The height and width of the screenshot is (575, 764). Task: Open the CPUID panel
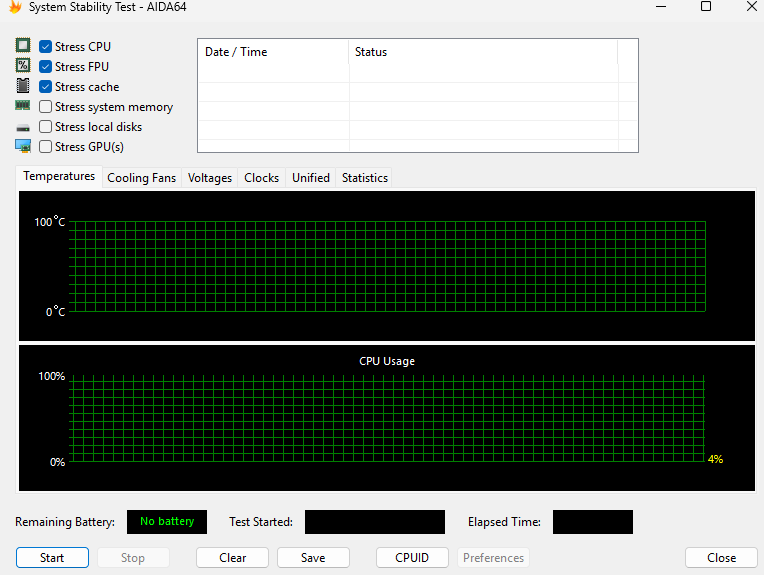(x=412, y=557)
